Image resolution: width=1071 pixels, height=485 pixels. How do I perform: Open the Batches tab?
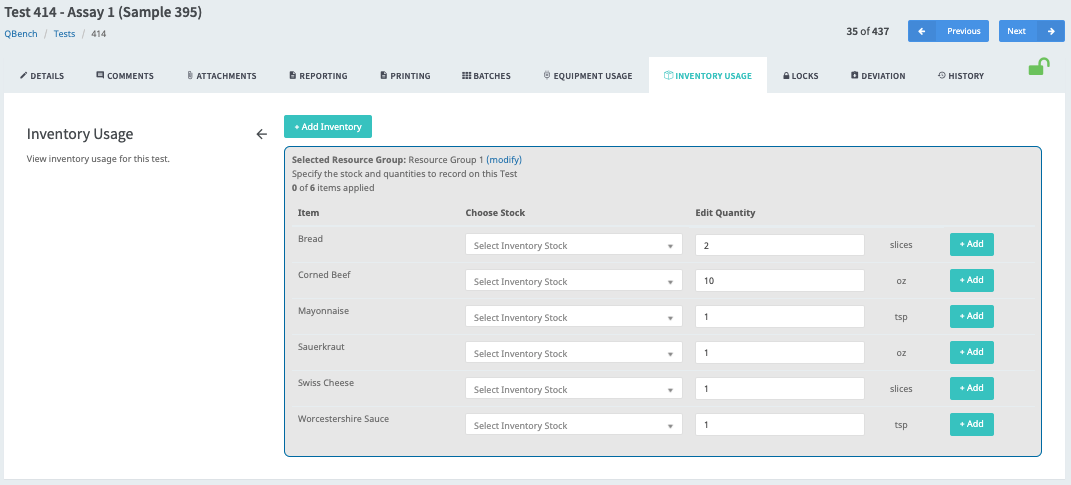pos(486,76)
